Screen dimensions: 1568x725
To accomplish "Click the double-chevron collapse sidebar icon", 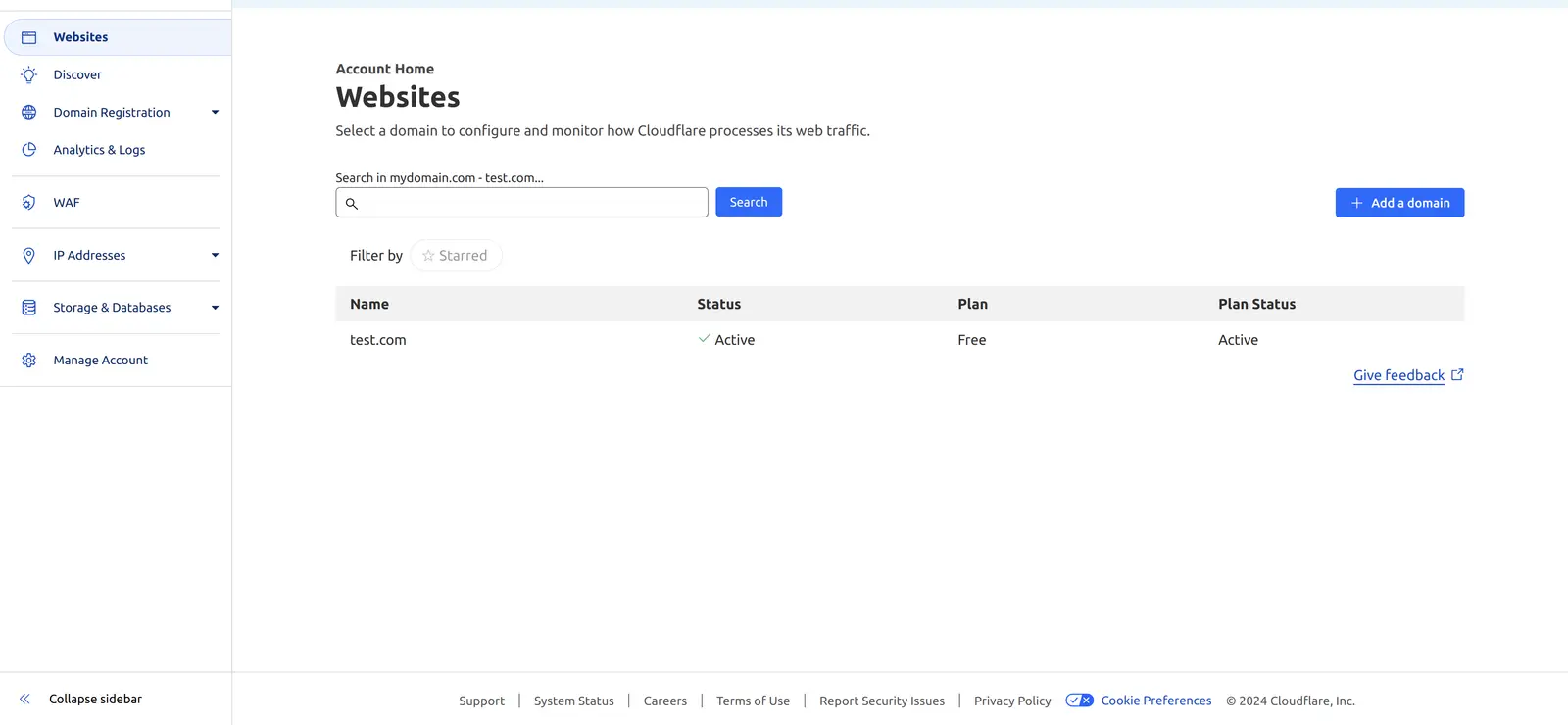I will coord(24,699).
